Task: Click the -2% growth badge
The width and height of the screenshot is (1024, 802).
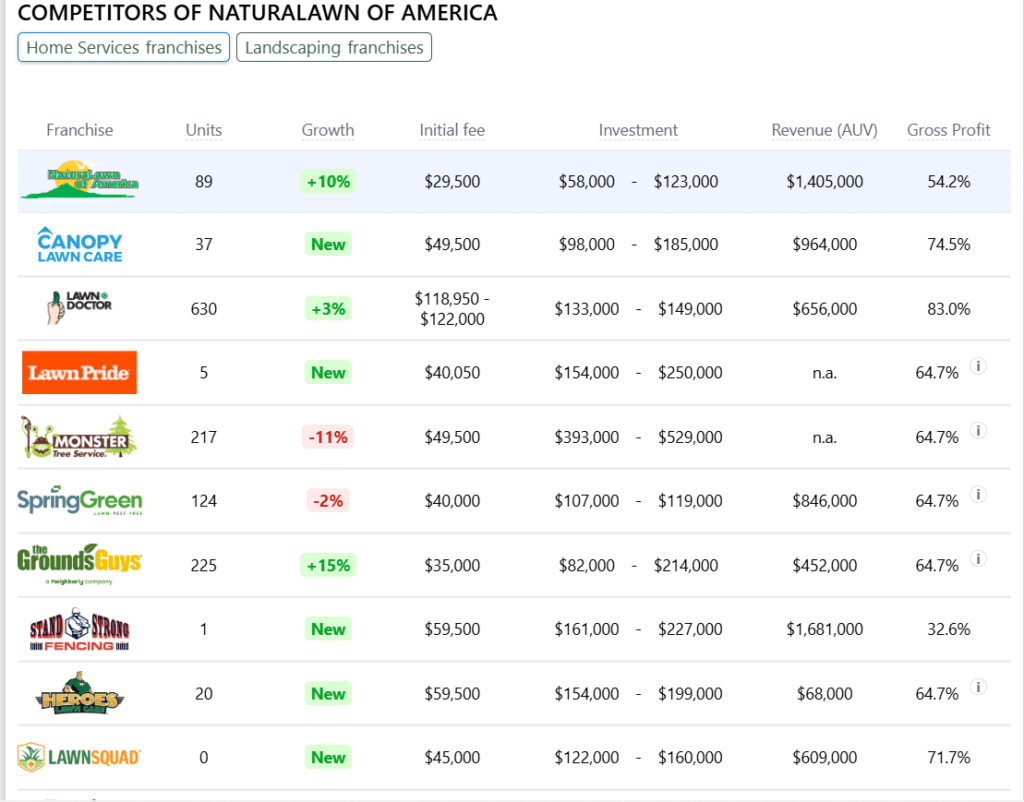Action: tap(328, 501)
